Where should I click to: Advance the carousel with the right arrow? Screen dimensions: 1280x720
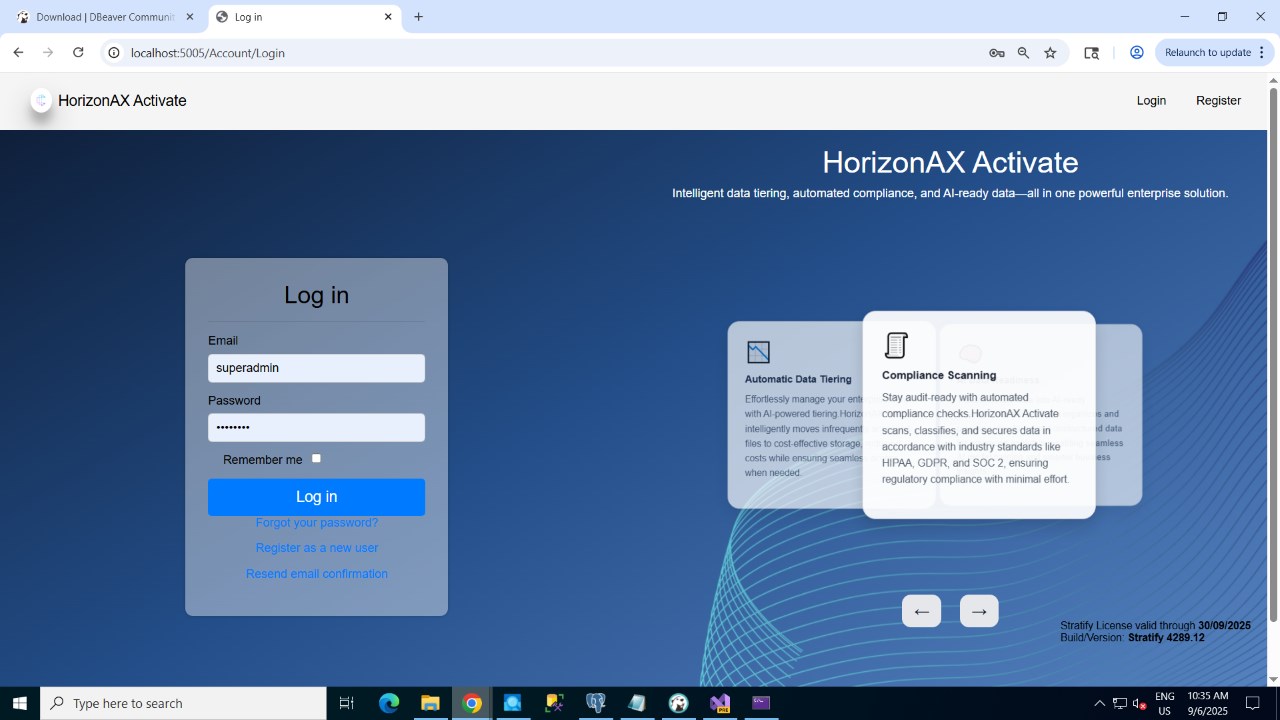click(x=979, y=611)
